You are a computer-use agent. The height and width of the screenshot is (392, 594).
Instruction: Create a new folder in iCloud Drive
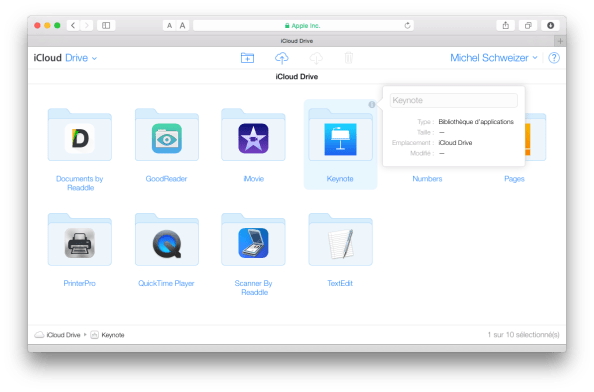click(247, 58)
